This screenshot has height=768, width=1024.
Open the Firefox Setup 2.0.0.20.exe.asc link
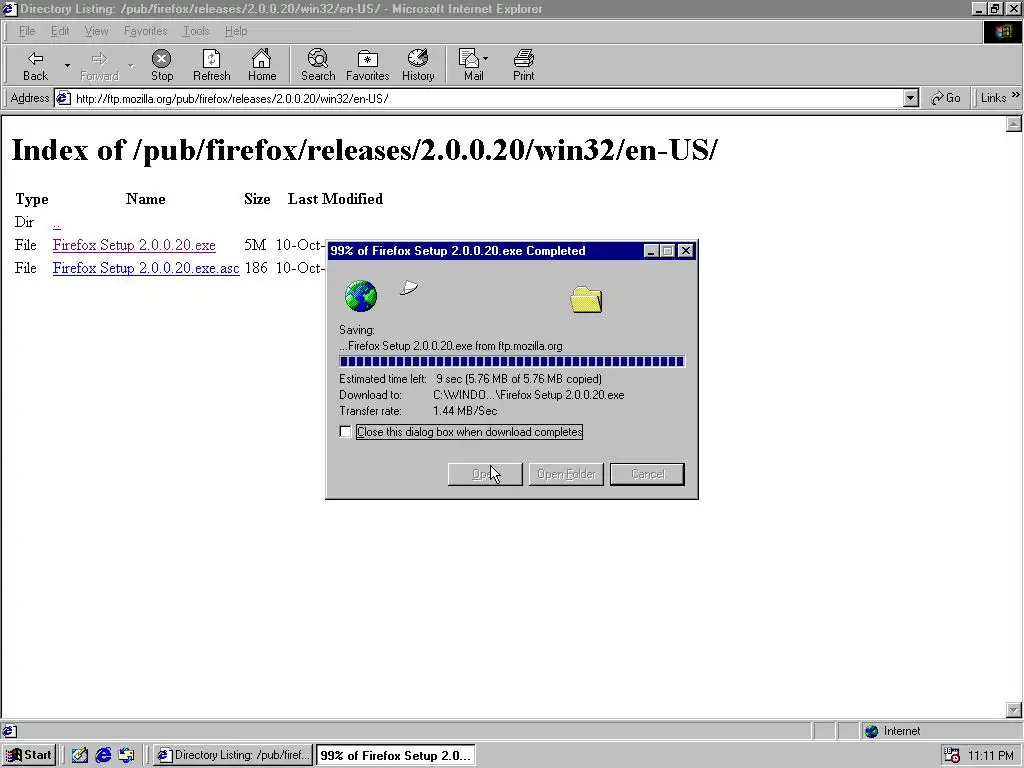click(146, 268)
